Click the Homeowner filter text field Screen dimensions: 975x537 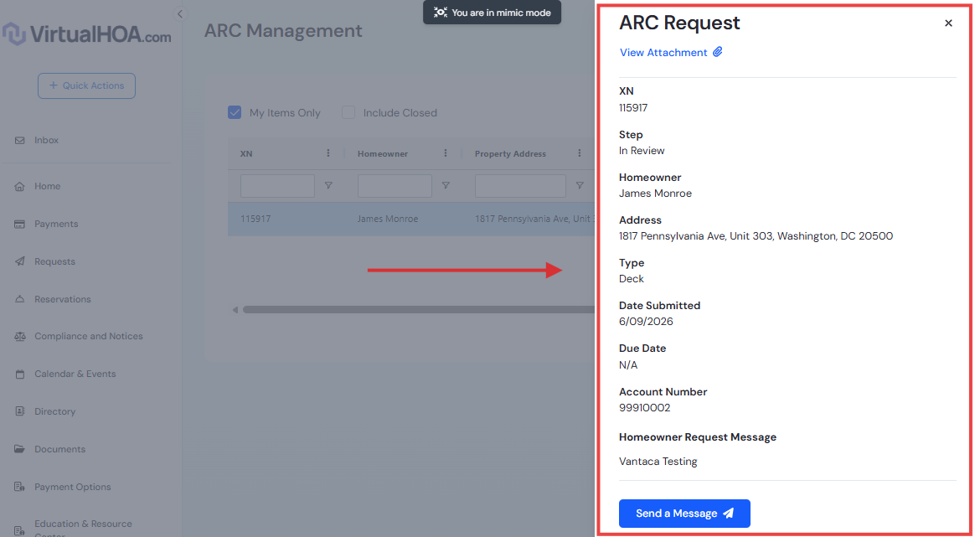pyautogui.click(x=394, y=186)
